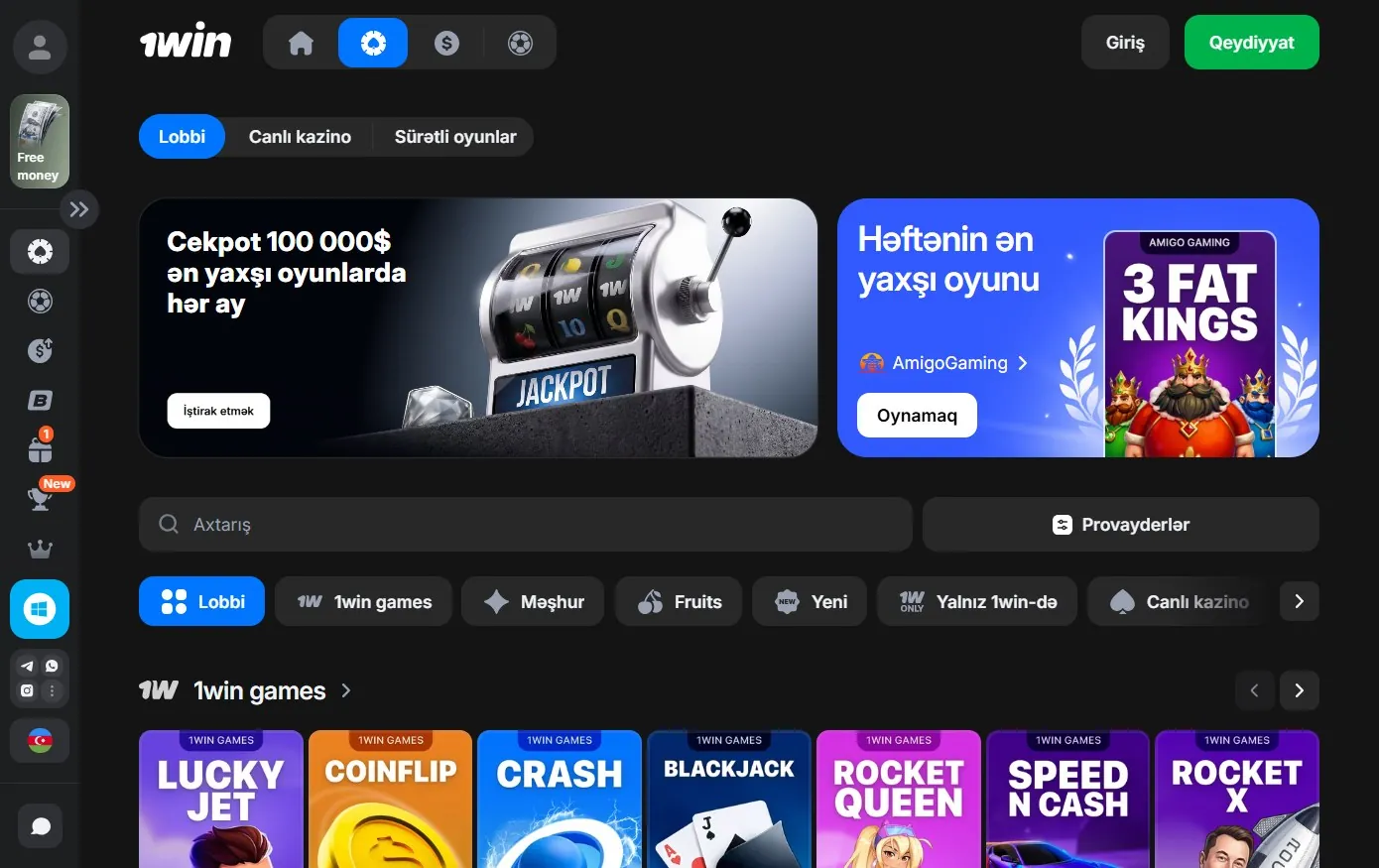
Task: Select the soccer ball icon in top navigation
Action: pos(520,43)
